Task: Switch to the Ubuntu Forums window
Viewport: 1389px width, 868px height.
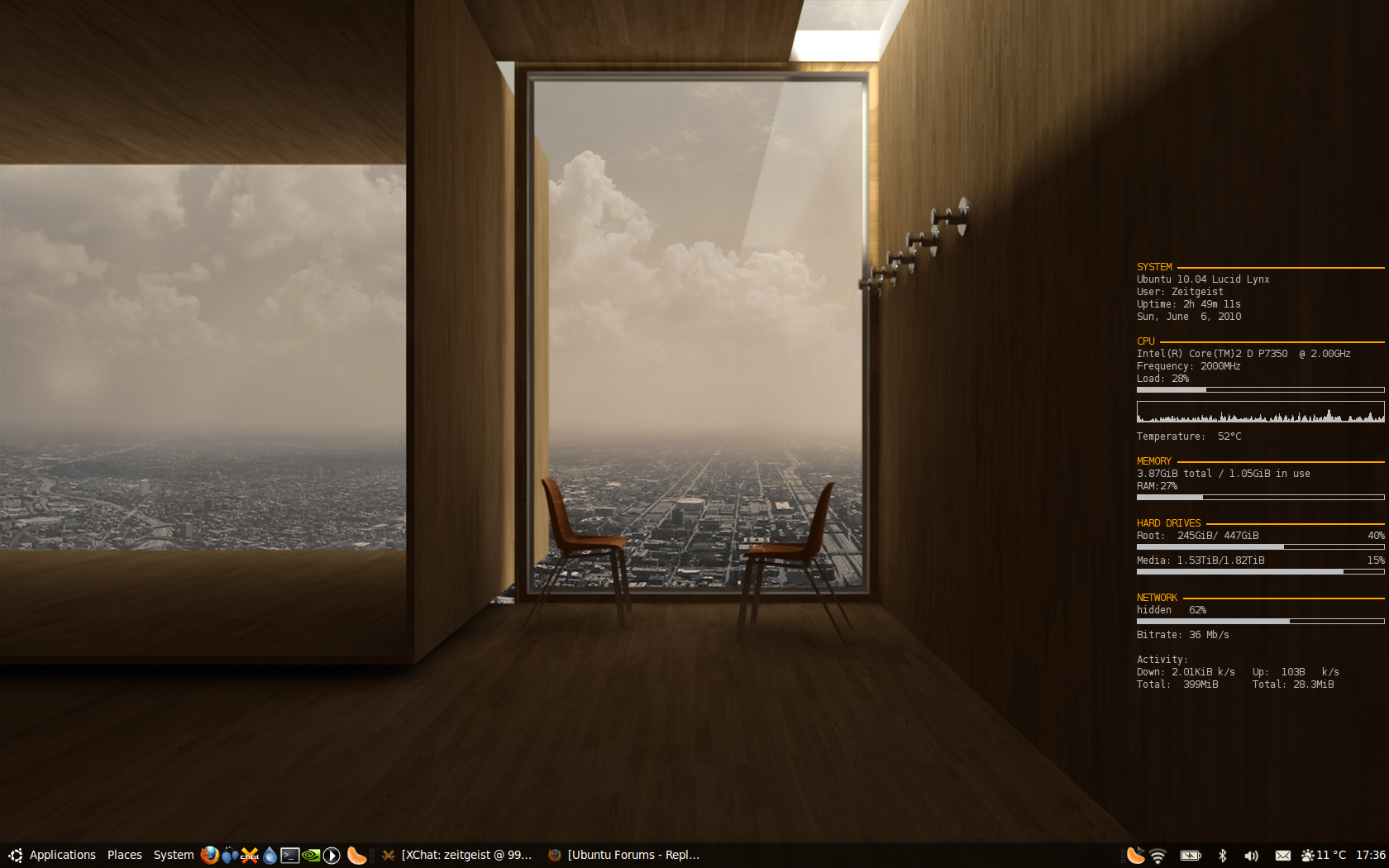Action: click(x=624, y=855)
